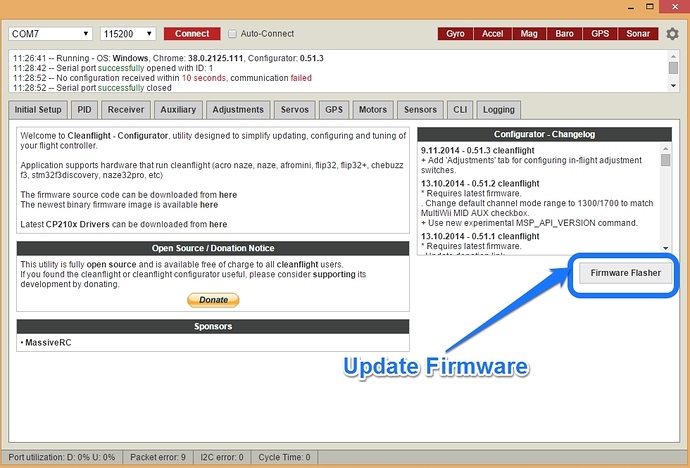The height and width of the screenshot is (468, 690).
Task: Go to the Motors tab
Action: tap(373, 110)
